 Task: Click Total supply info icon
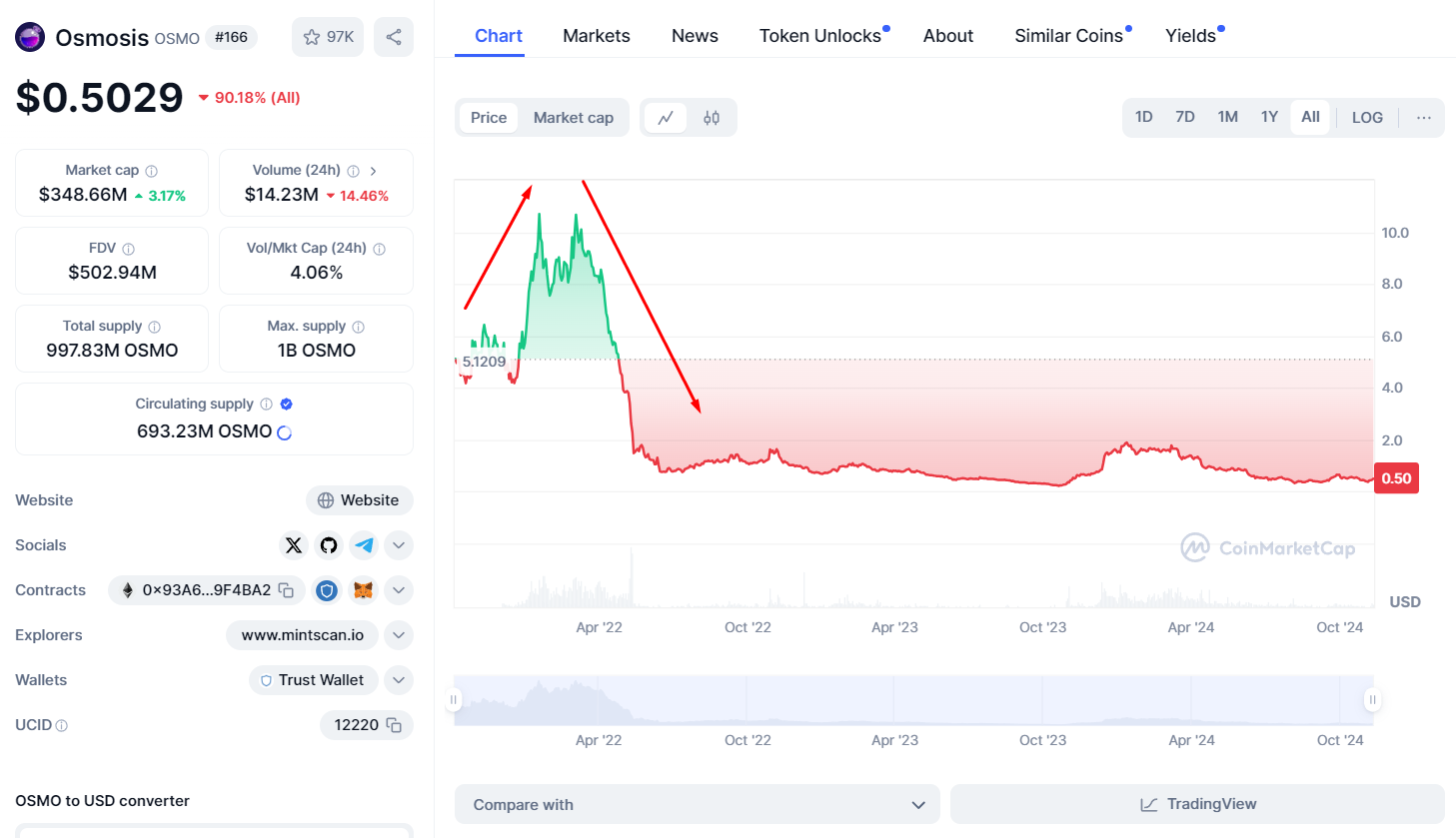click(154, 327)
